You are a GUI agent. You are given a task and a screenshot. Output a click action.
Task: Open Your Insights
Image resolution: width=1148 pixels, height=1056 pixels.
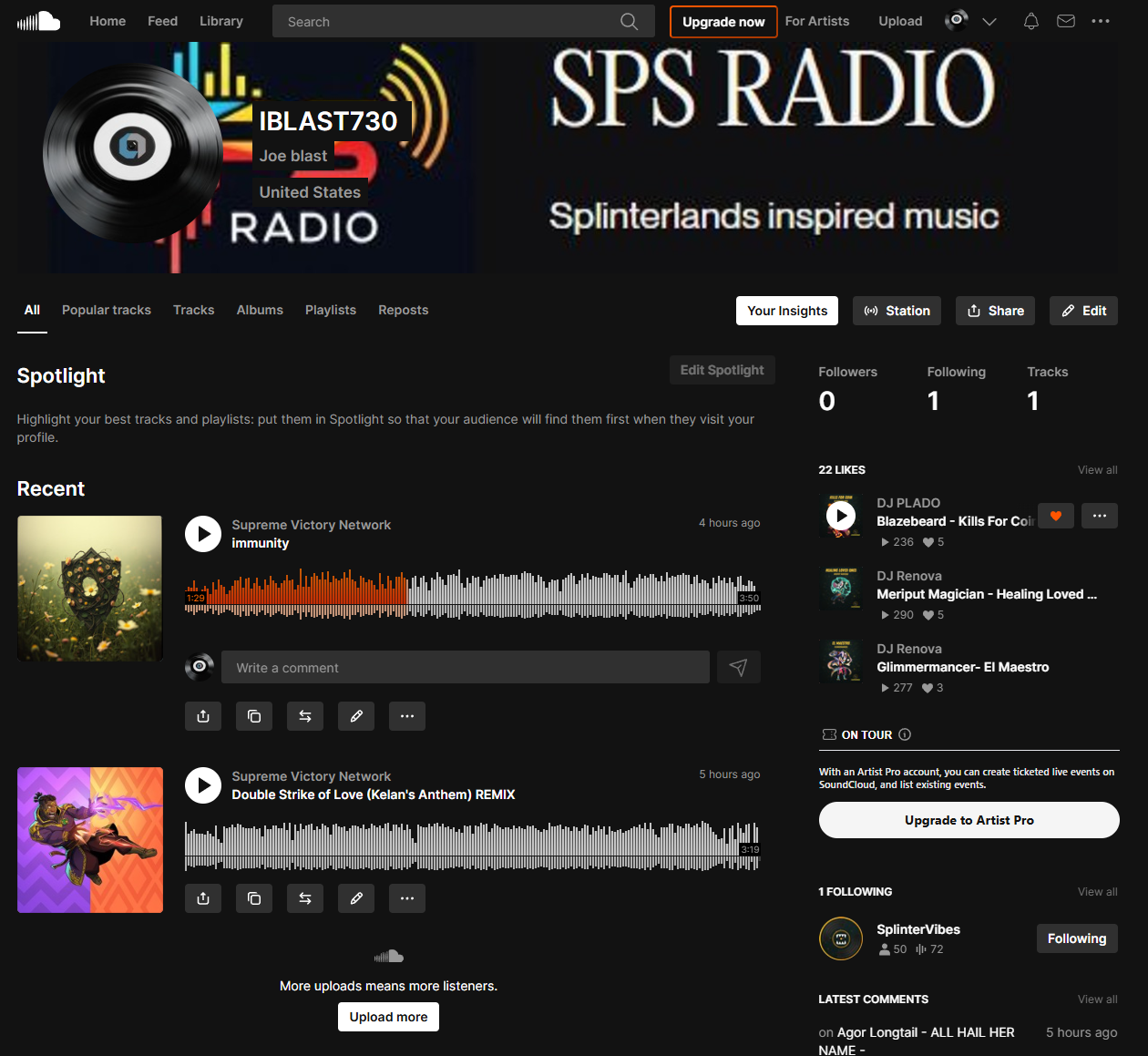coord(787,311)
